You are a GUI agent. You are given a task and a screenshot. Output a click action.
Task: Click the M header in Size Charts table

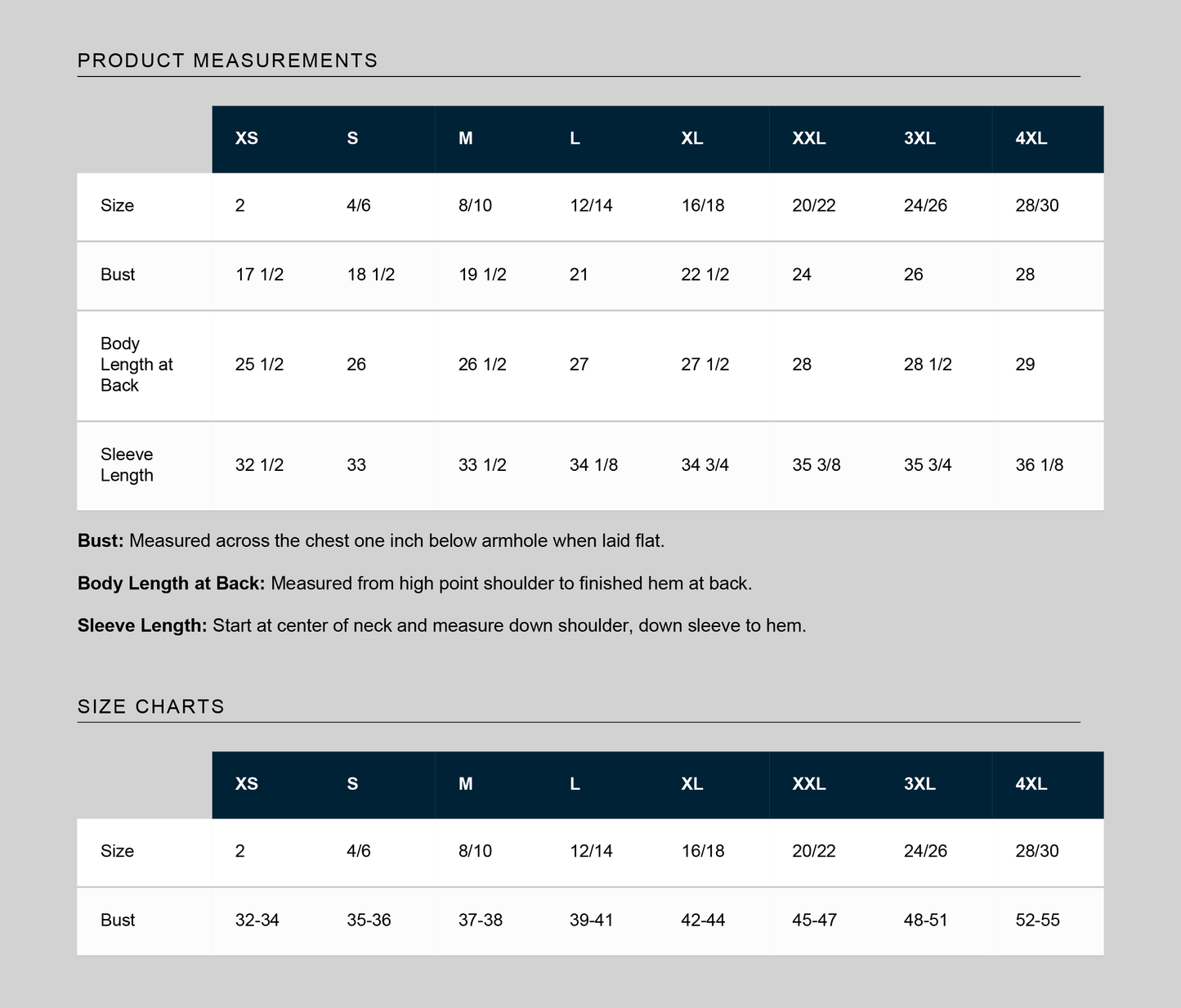466,784
